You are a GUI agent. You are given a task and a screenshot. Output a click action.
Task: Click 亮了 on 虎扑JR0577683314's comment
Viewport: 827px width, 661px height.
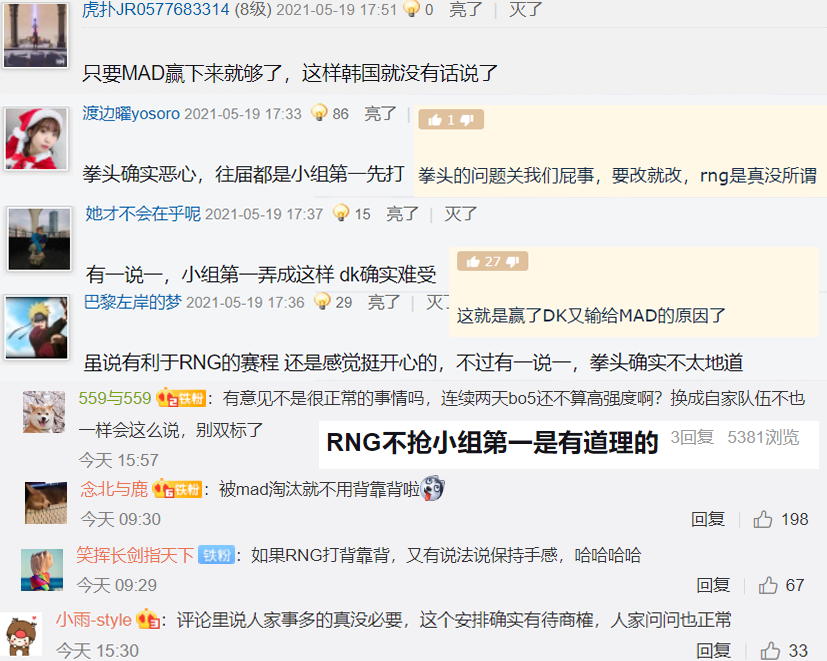click(466, 9)
